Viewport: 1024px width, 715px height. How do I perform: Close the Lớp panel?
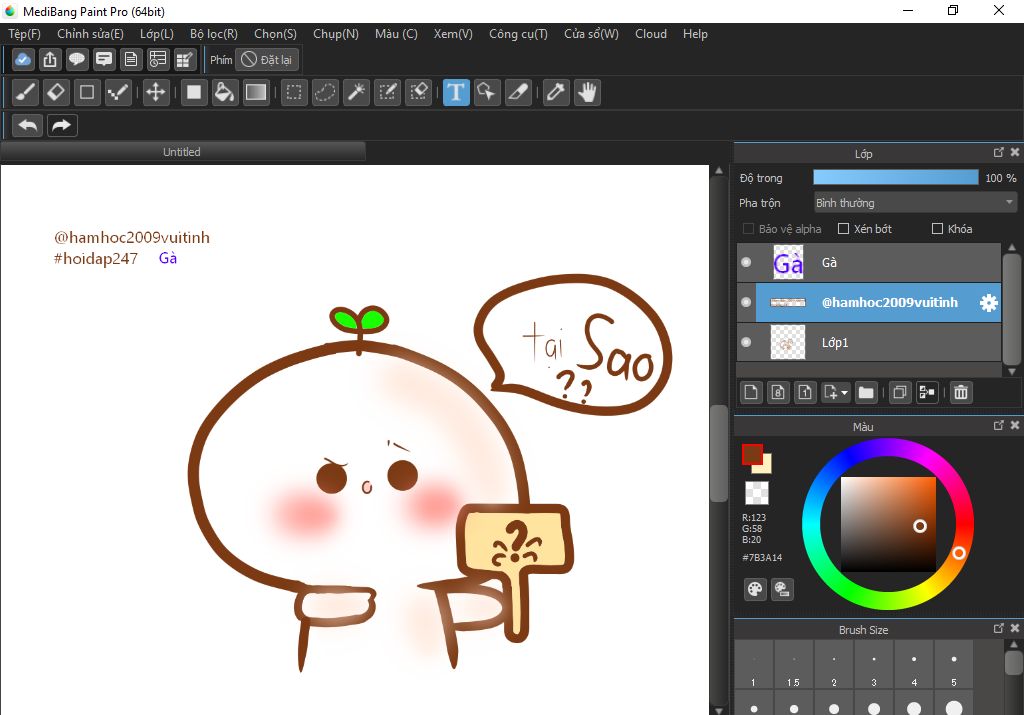click(x=1014, y=152)
